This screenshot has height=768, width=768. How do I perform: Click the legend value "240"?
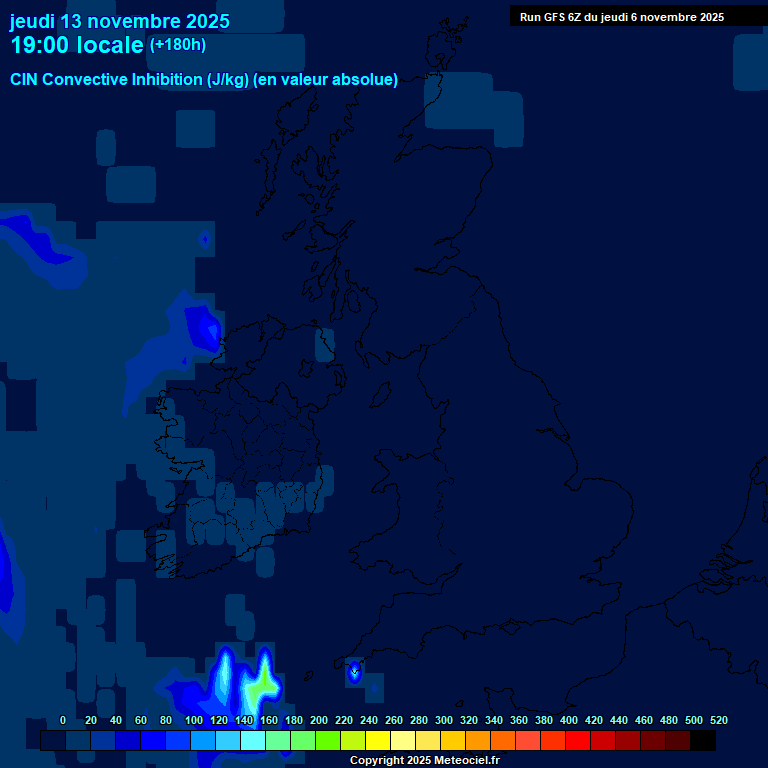(368, 720)
